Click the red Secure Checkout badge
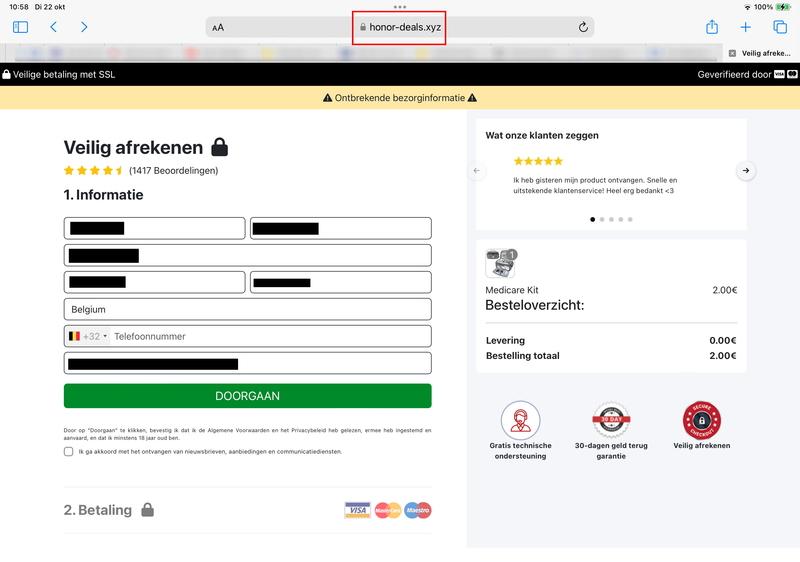Screen dimensions: 800x562 pyautogui.click(x=702, y=420)
